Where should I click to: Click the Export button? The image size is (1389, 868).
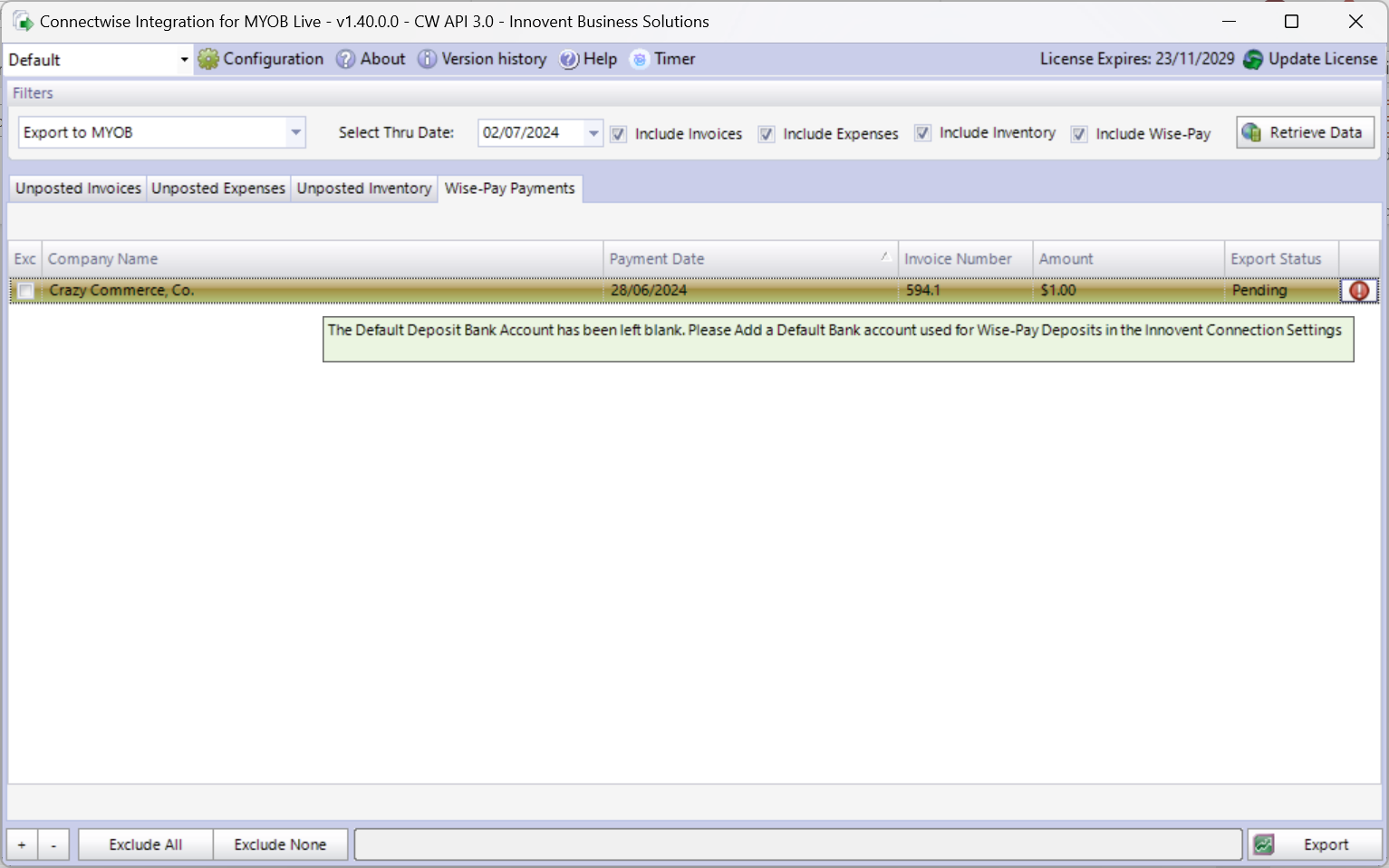[x=1315, y=844]
